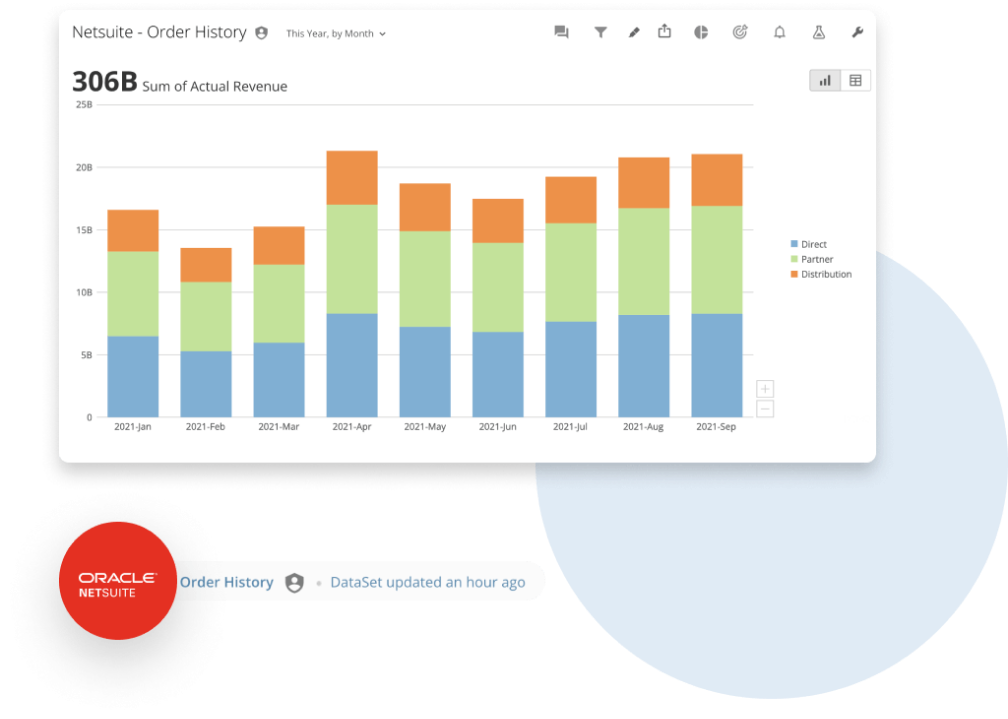Switch to bar chart view
This screenshot has height=719, width=1008.
(825, 80)
